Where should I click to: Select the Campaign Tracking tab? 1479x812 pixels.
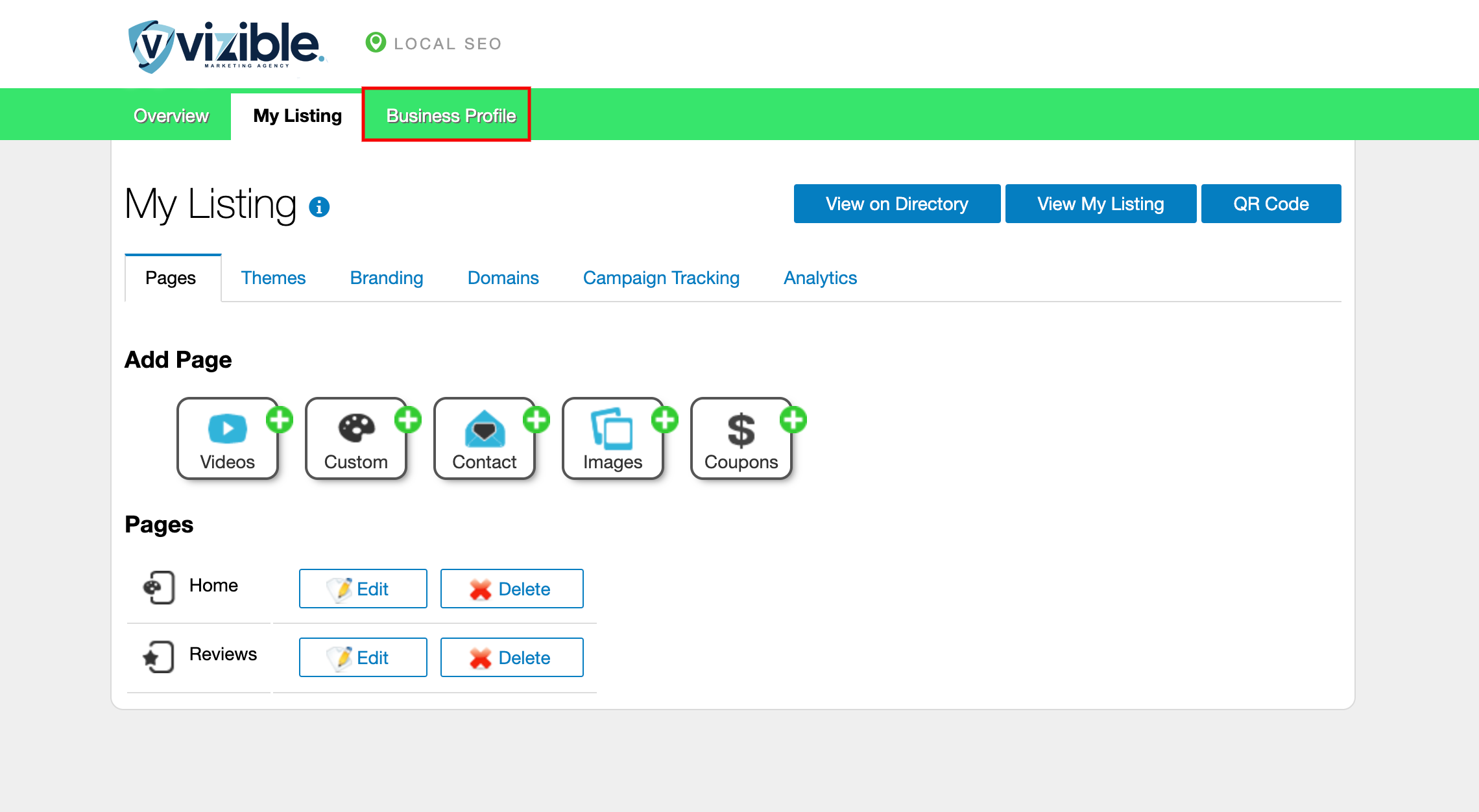661,278
